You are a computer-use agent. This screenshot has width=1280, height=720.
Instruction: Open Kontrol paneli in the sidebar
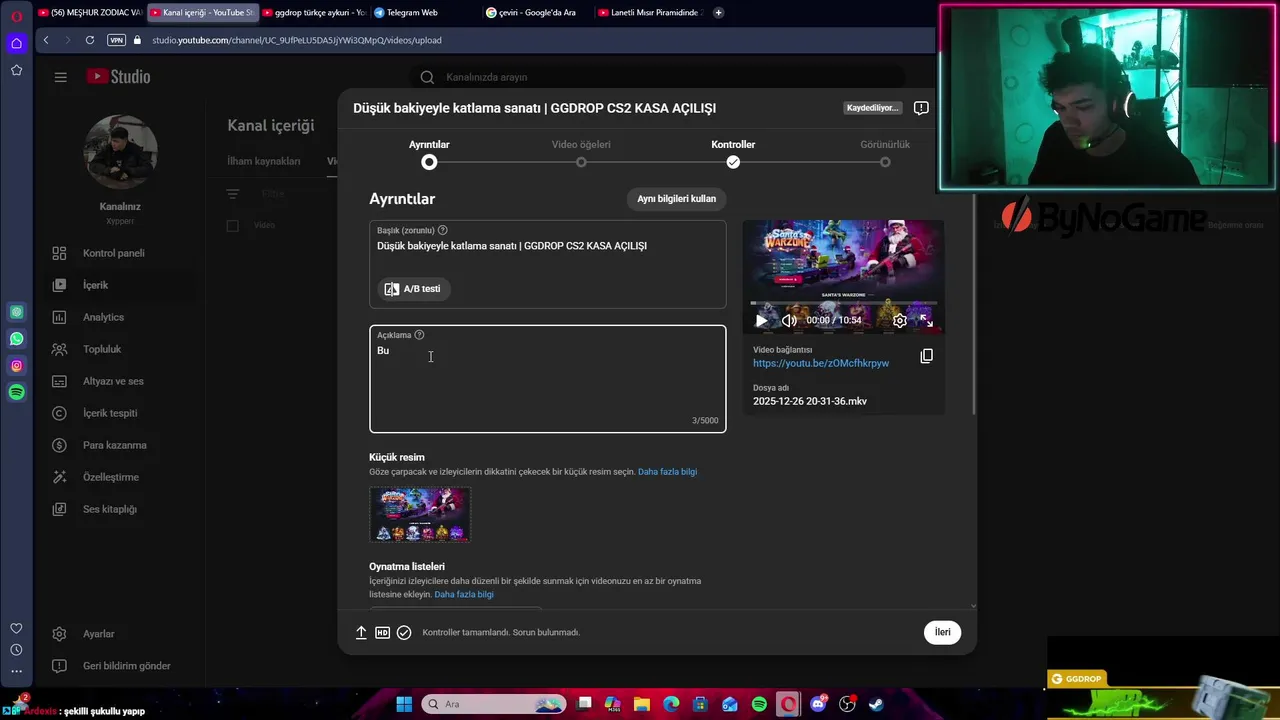coord(113,253)
